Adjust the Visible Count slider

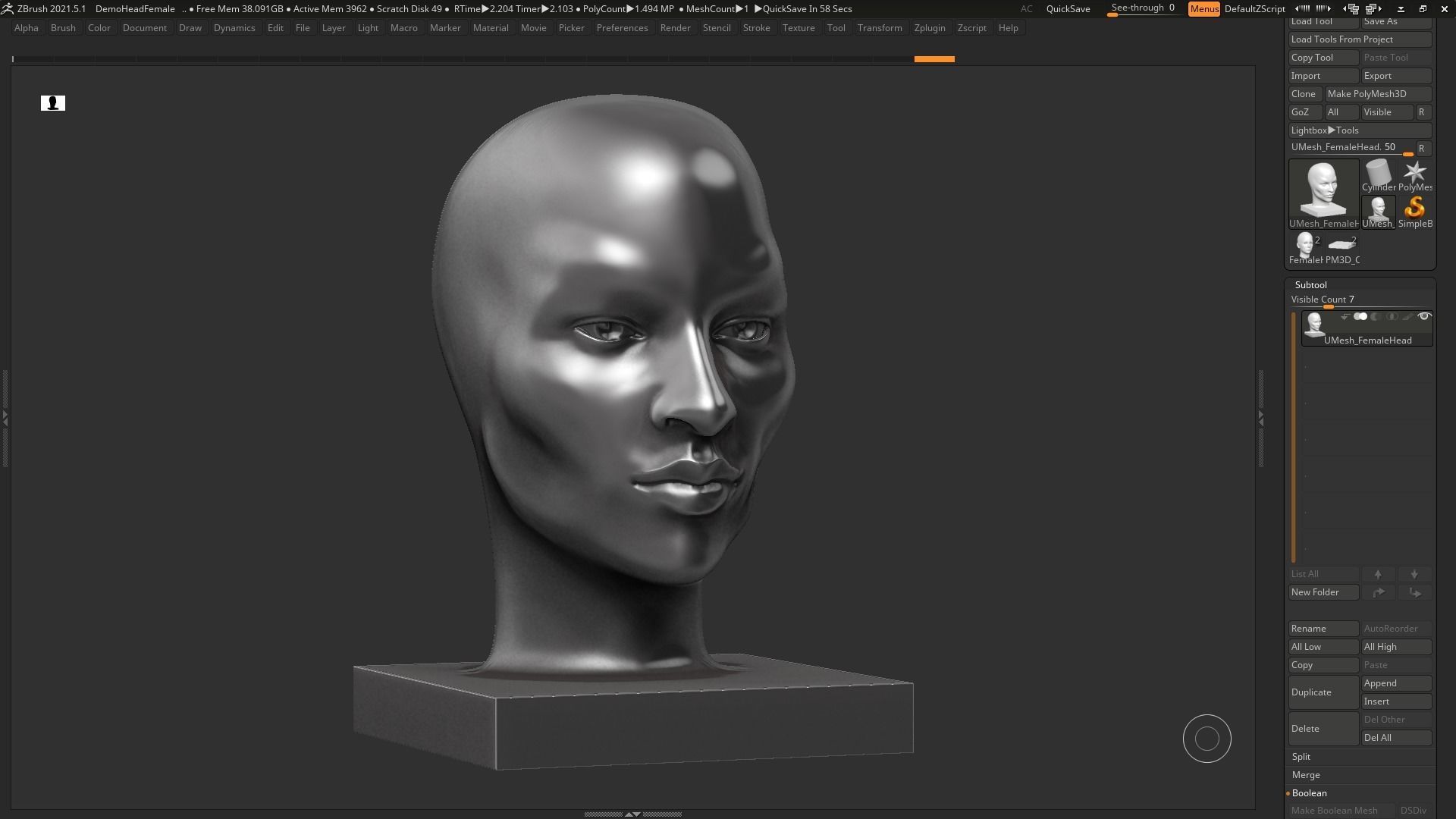coord(1360,300)
